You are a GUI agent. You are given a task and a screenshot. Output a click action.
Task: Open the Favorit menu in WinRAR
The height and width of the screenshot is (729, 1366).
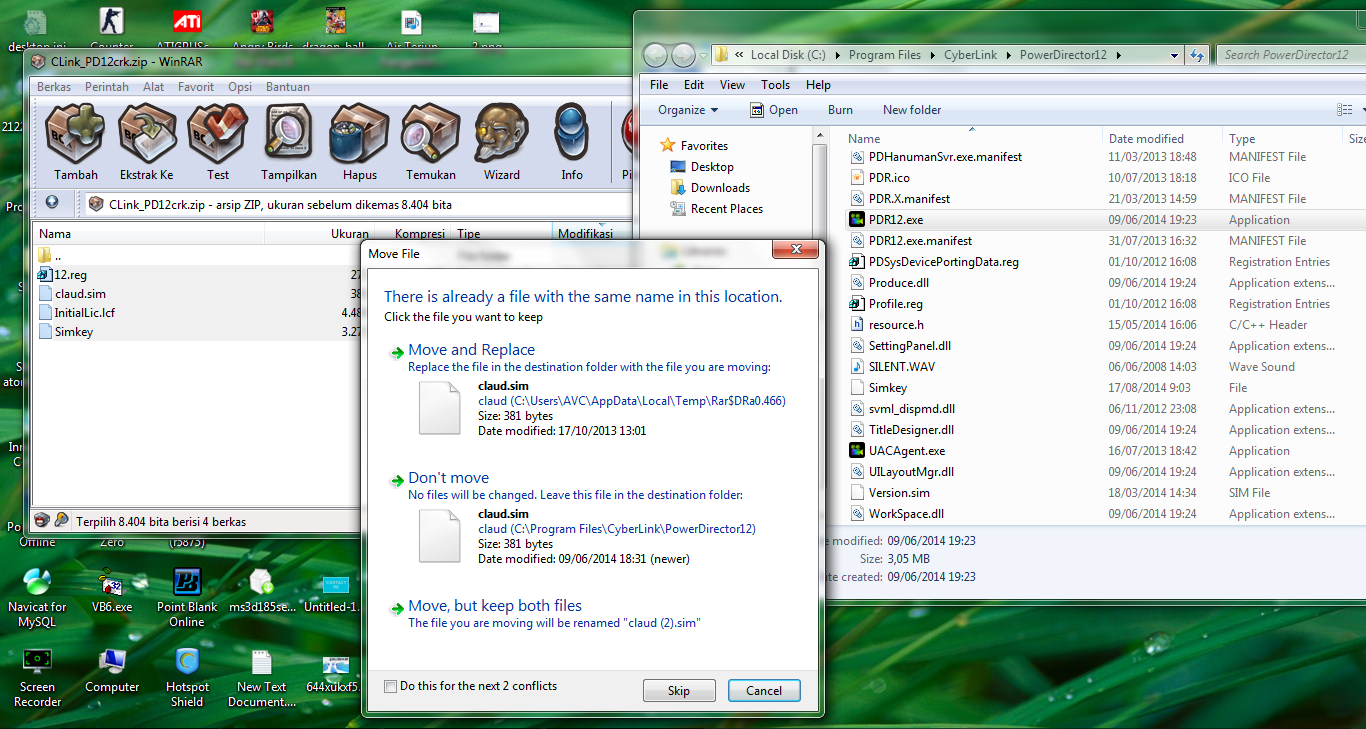[196, 87]
